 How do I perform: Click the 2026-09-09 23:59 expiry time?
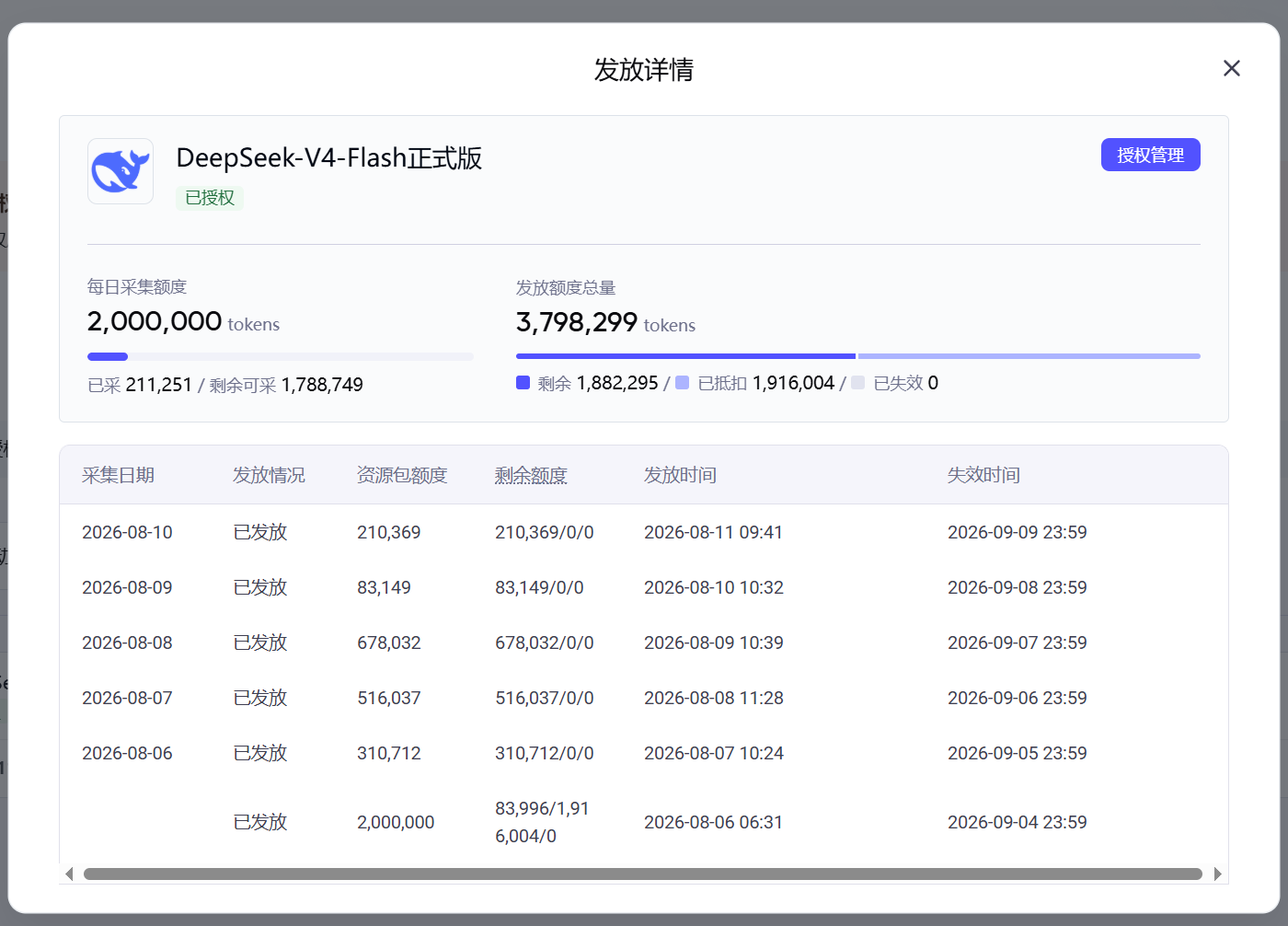coord(1018,532)
